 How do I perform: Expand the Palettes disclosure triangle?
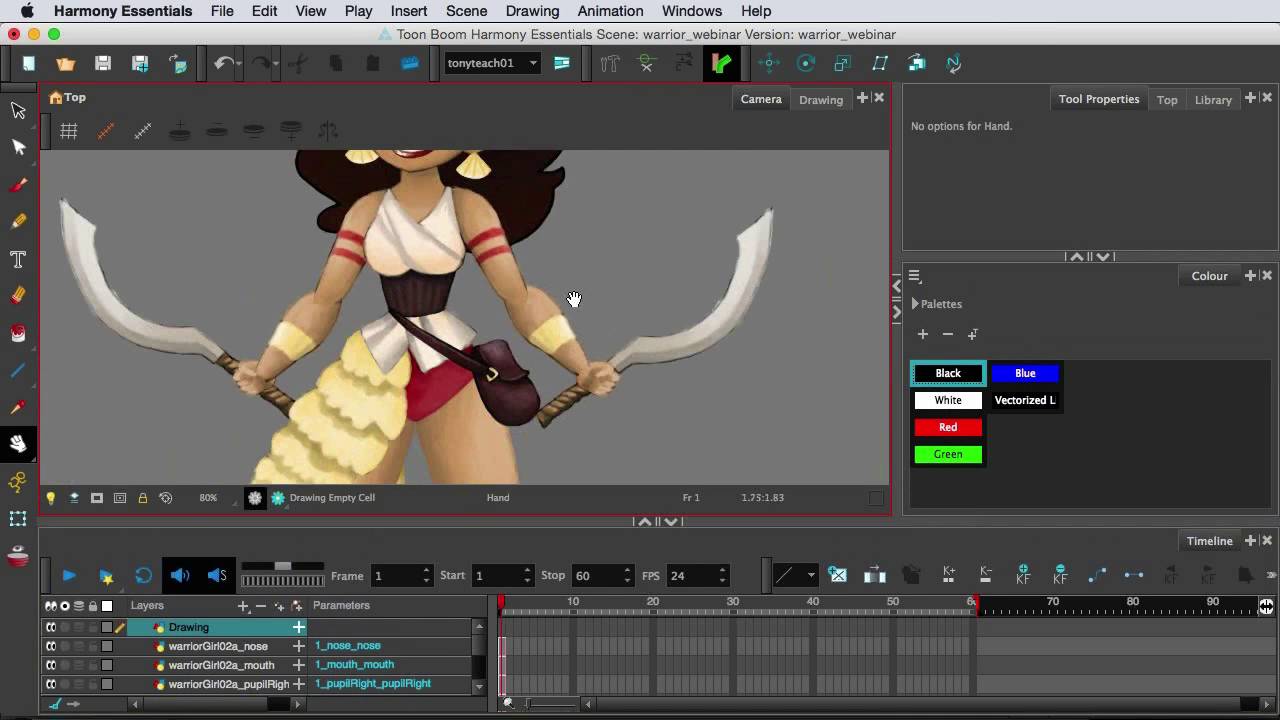pyautogui.click(x=915, y=304)
